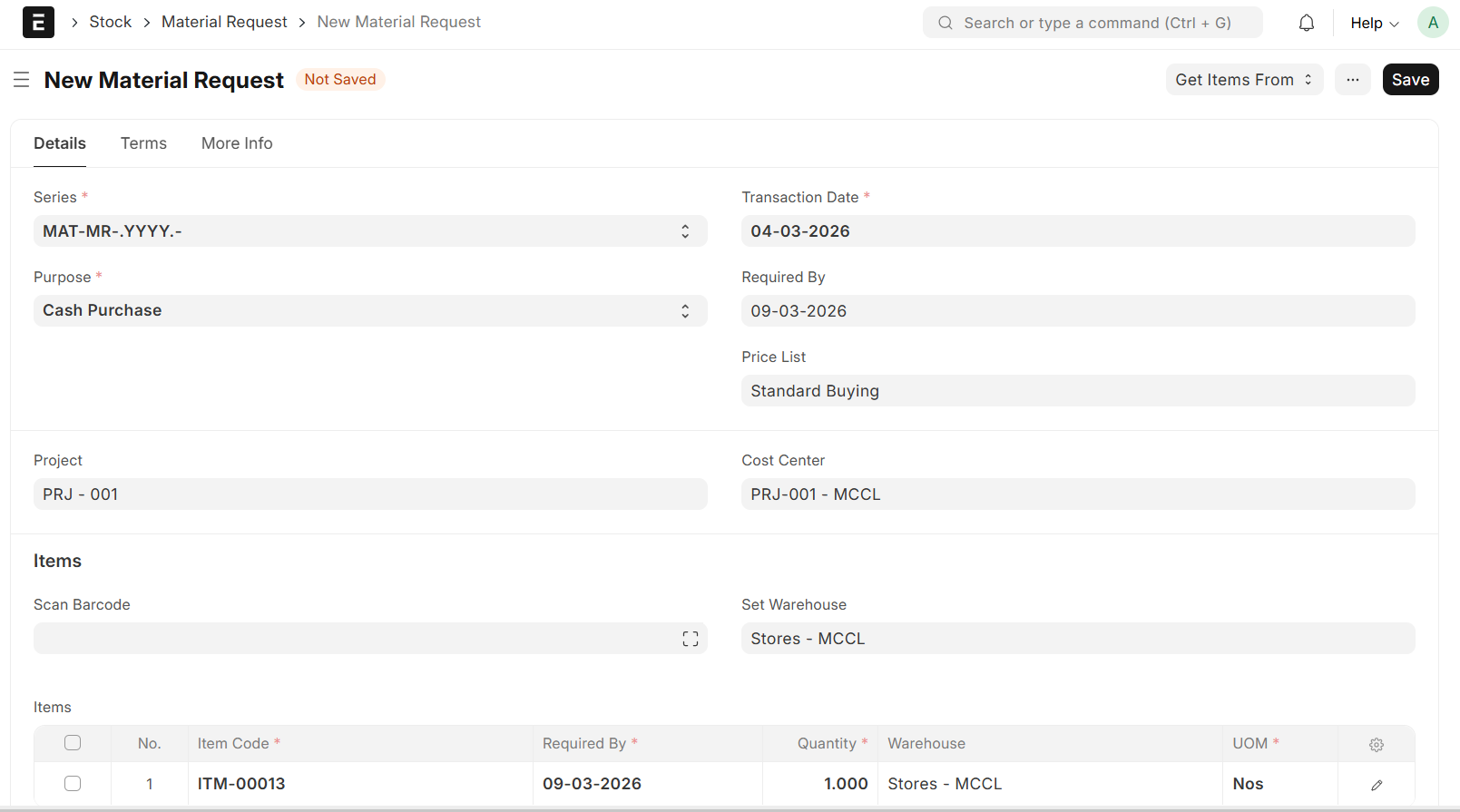Image resolution: width=1460 pixels, height=812 pixels.
Task: Check the row 1 item checkbox
Action: [x=73, y=784]
